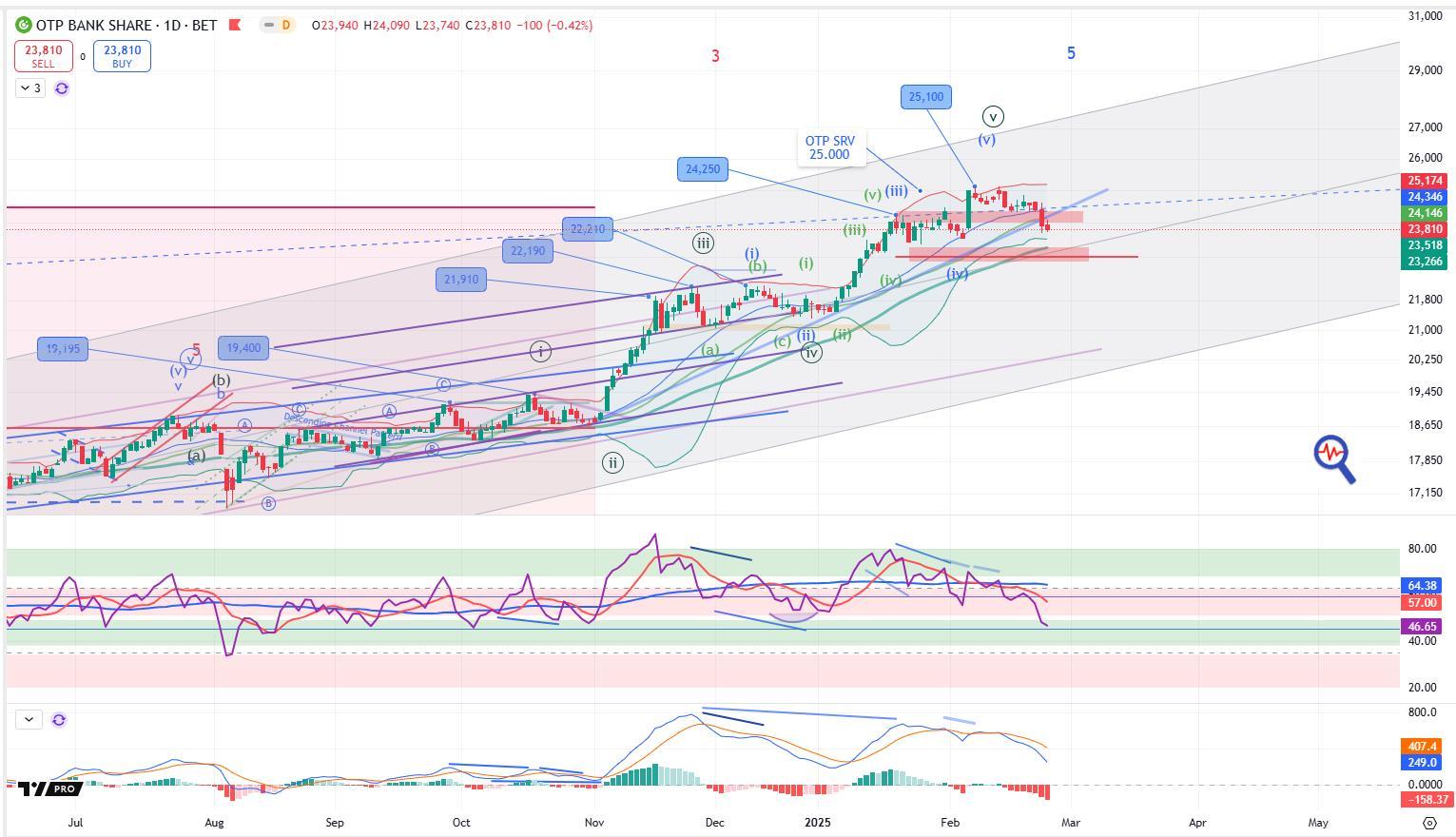Select the 25,100 price callout label
Screen dimensions: 1456x837
(926, 96)
